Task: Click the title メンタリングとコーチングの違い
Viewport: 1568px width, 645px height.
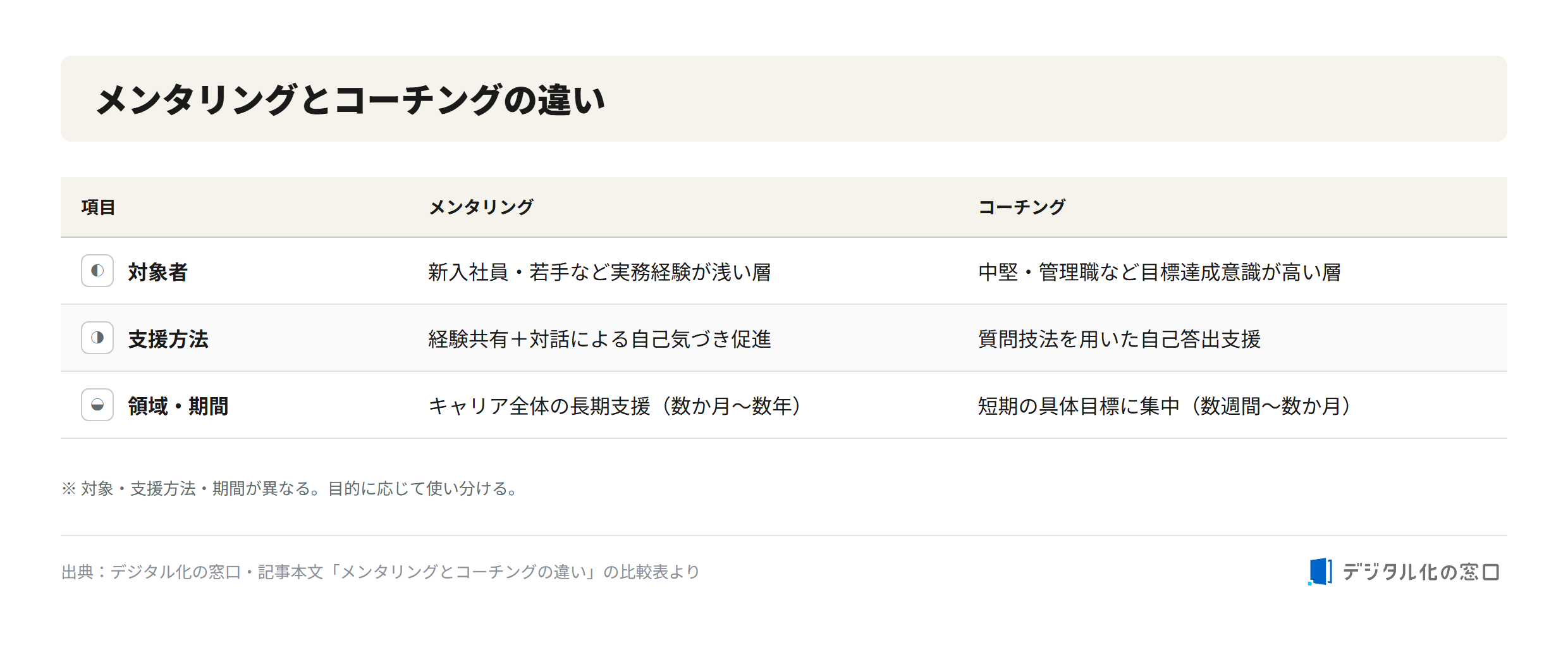Action: [351, 100]
